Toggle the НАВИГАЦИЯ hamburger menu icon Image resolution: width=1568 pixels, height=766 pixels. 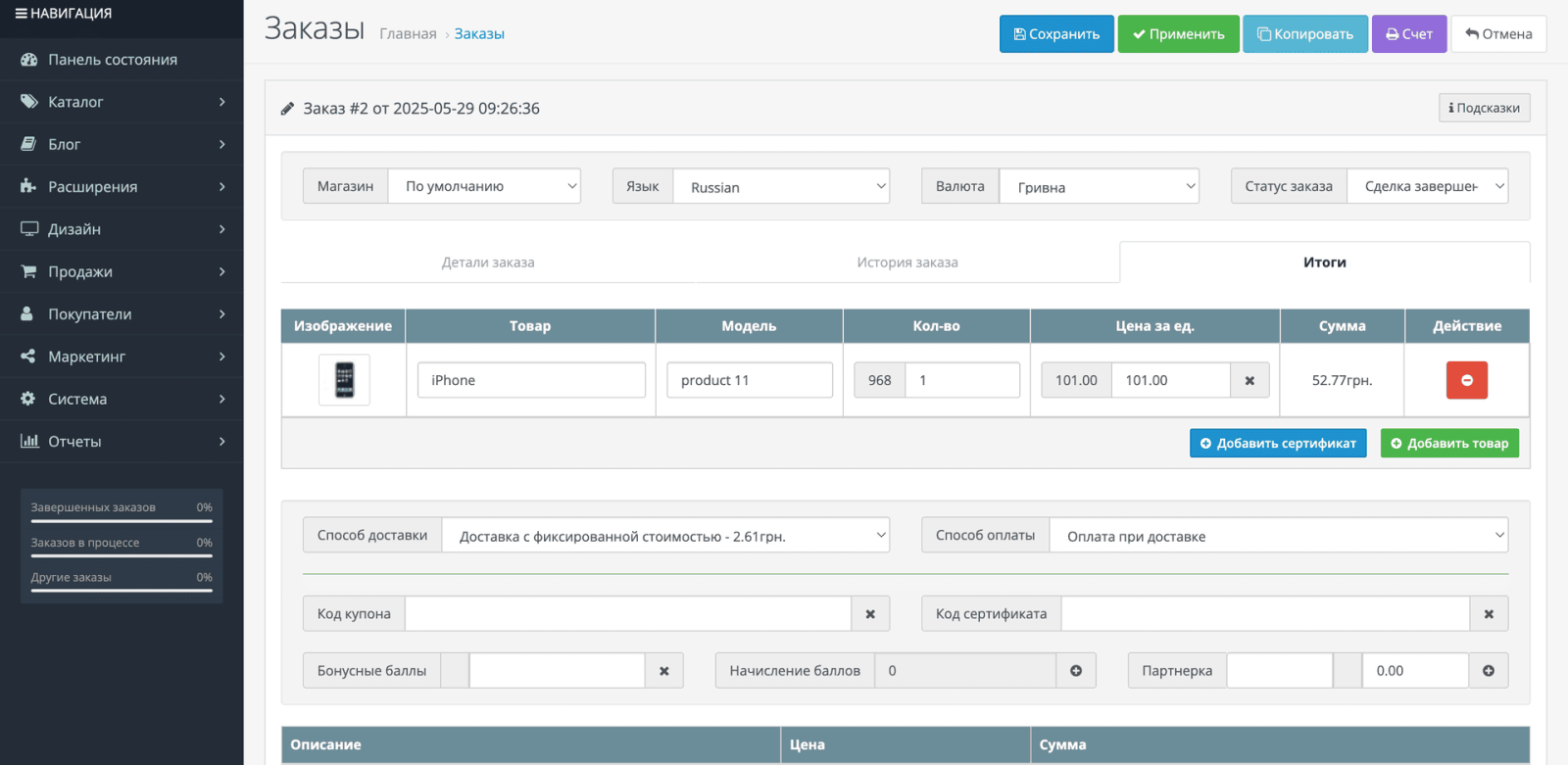click(21, 14)
